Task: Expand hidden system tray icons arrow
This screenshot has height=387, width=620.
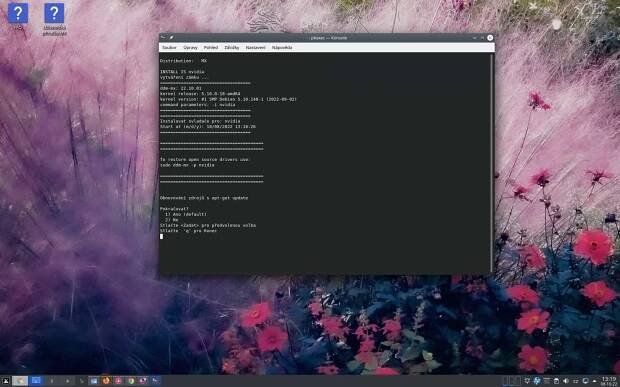Action: click(x=594, y=381)
